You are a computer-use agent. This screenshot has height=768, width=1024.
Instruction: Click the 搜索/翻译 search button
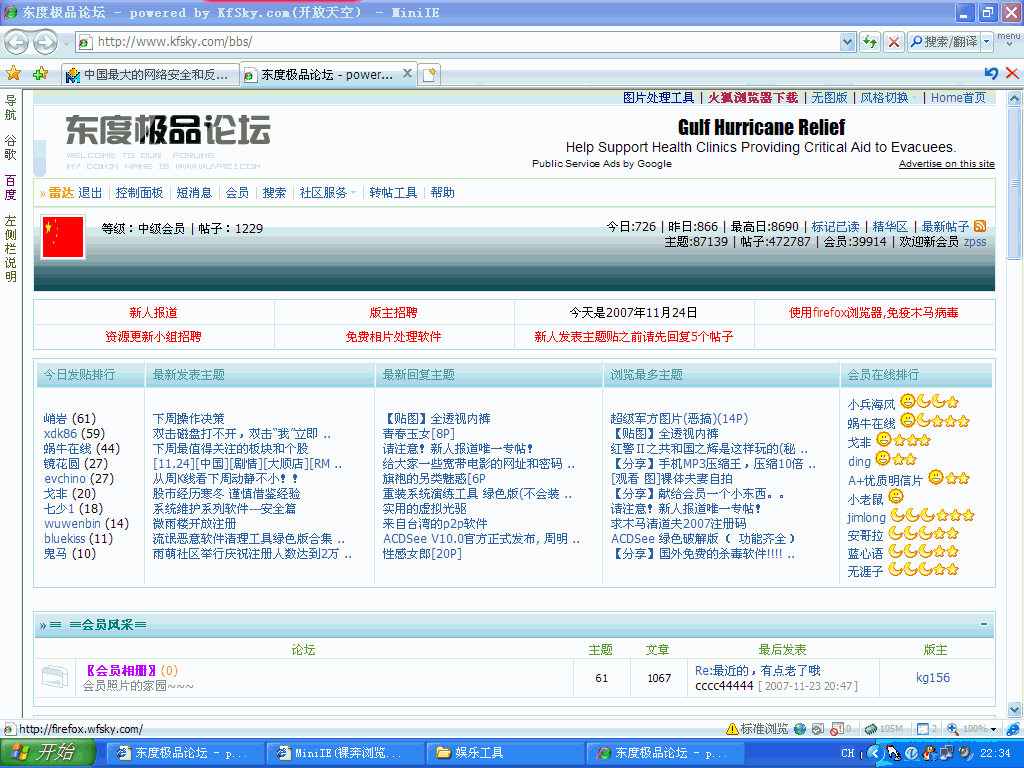944,42
